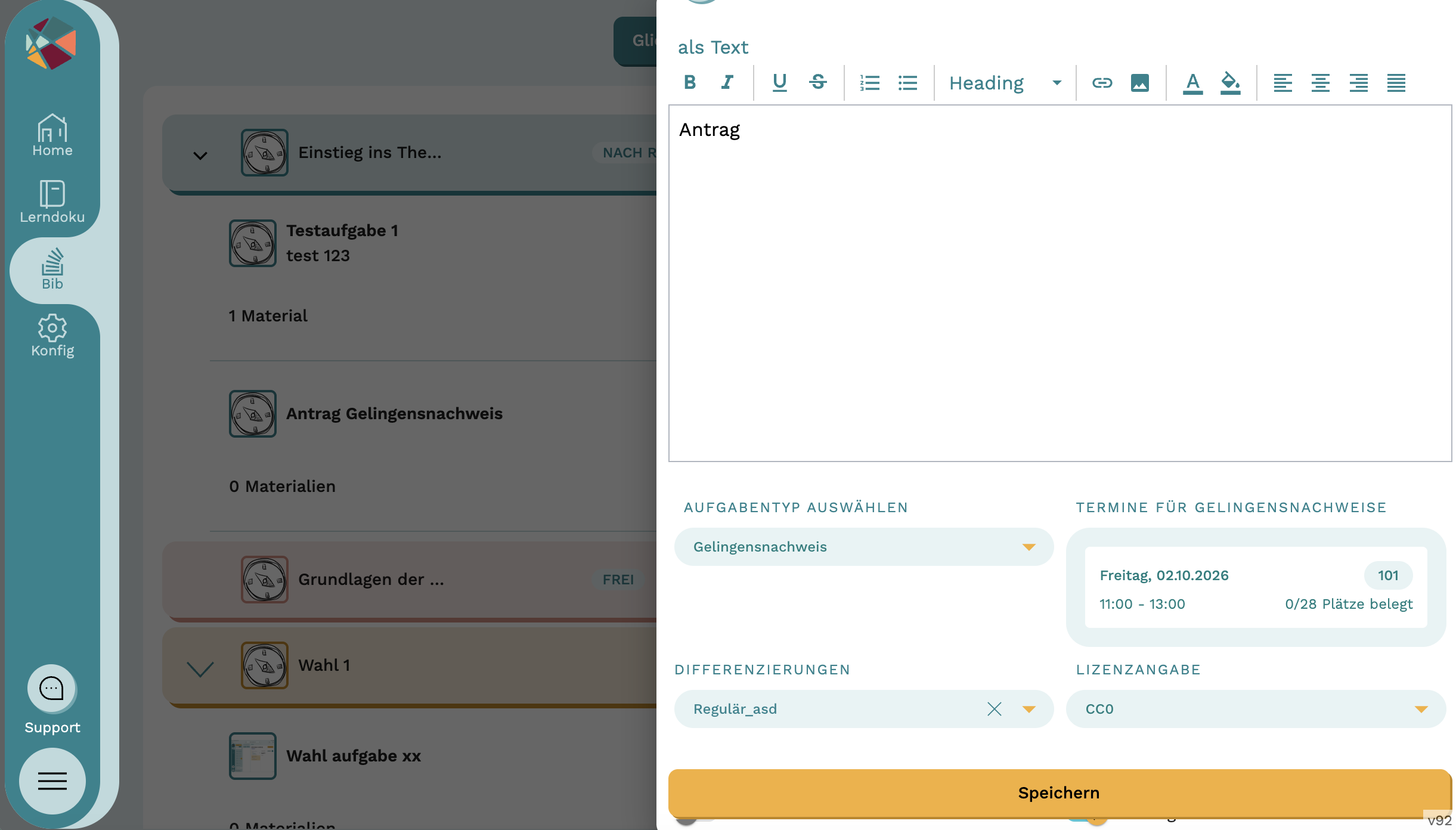Open the Gelingensnachweis task type dropdown
The height and width of the screenshot is (830, 1456).
(864, 547)
